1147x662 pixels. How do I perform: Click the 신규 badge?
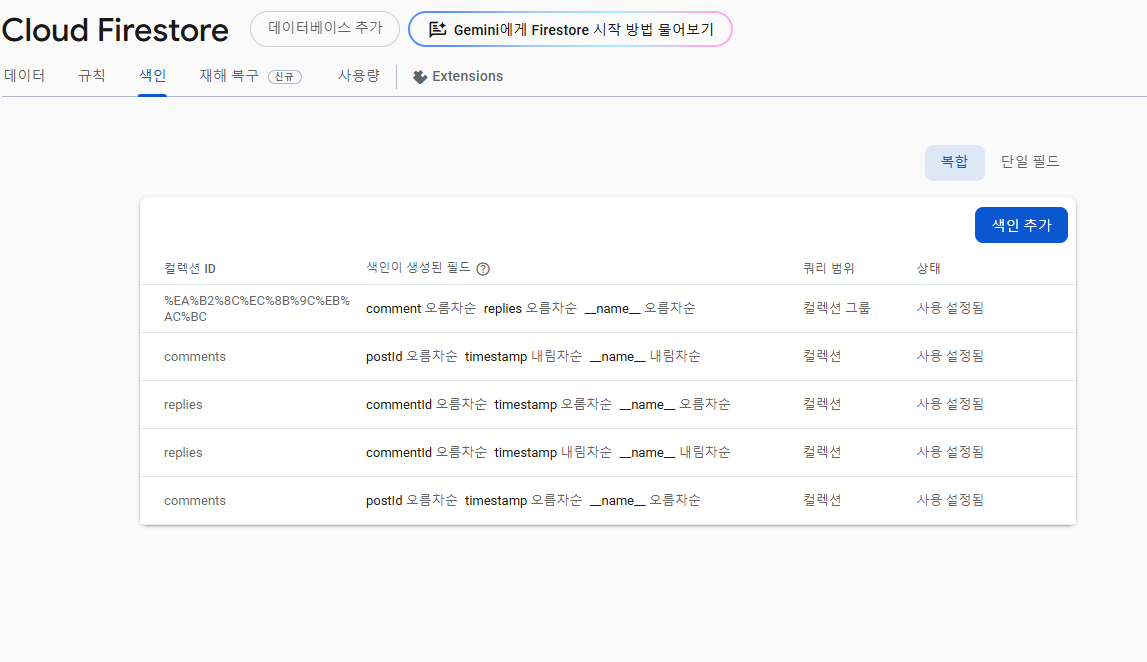pos(285,77)
